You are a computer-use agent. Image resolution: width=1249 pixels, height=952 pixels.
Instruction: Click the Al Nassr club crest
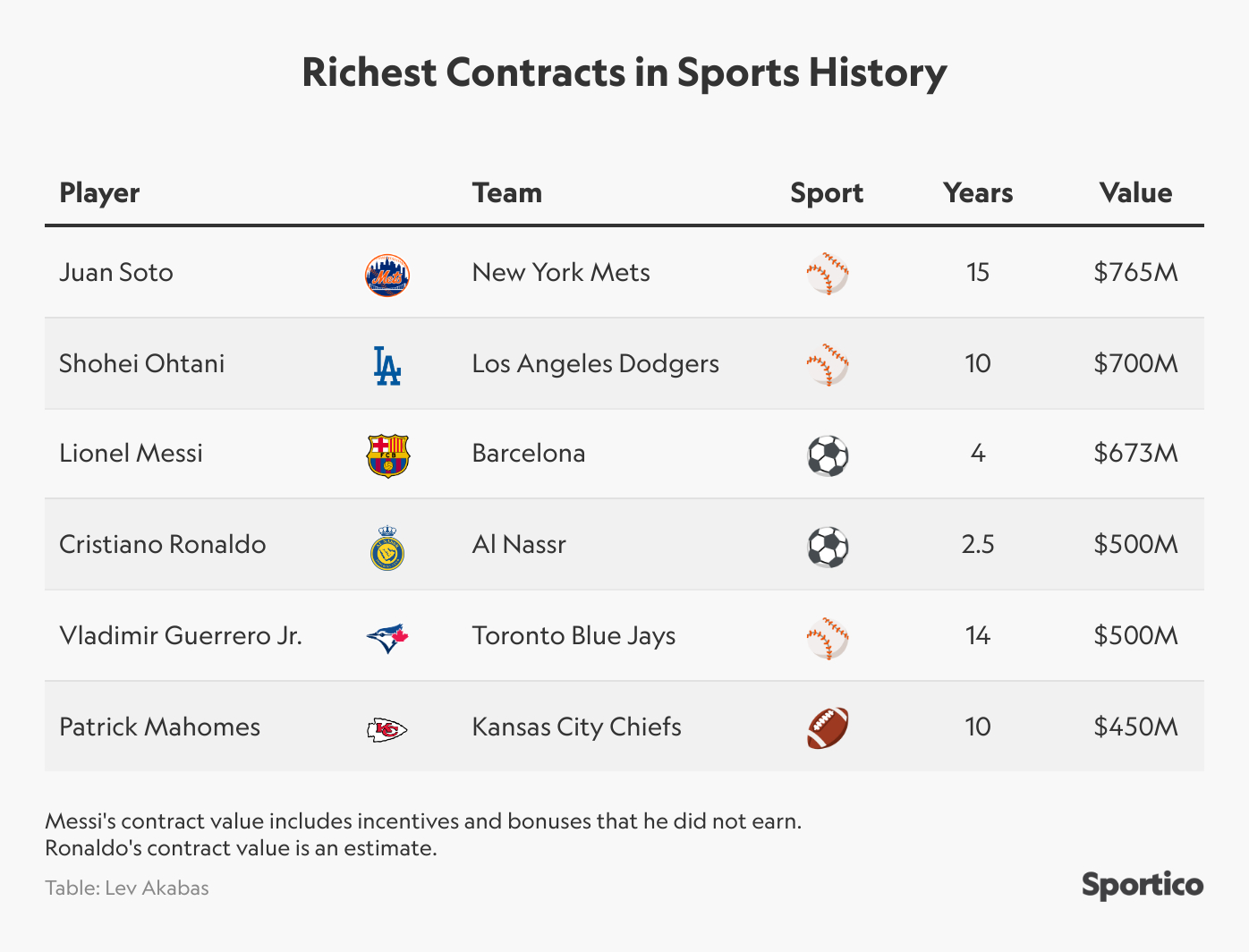387,548
